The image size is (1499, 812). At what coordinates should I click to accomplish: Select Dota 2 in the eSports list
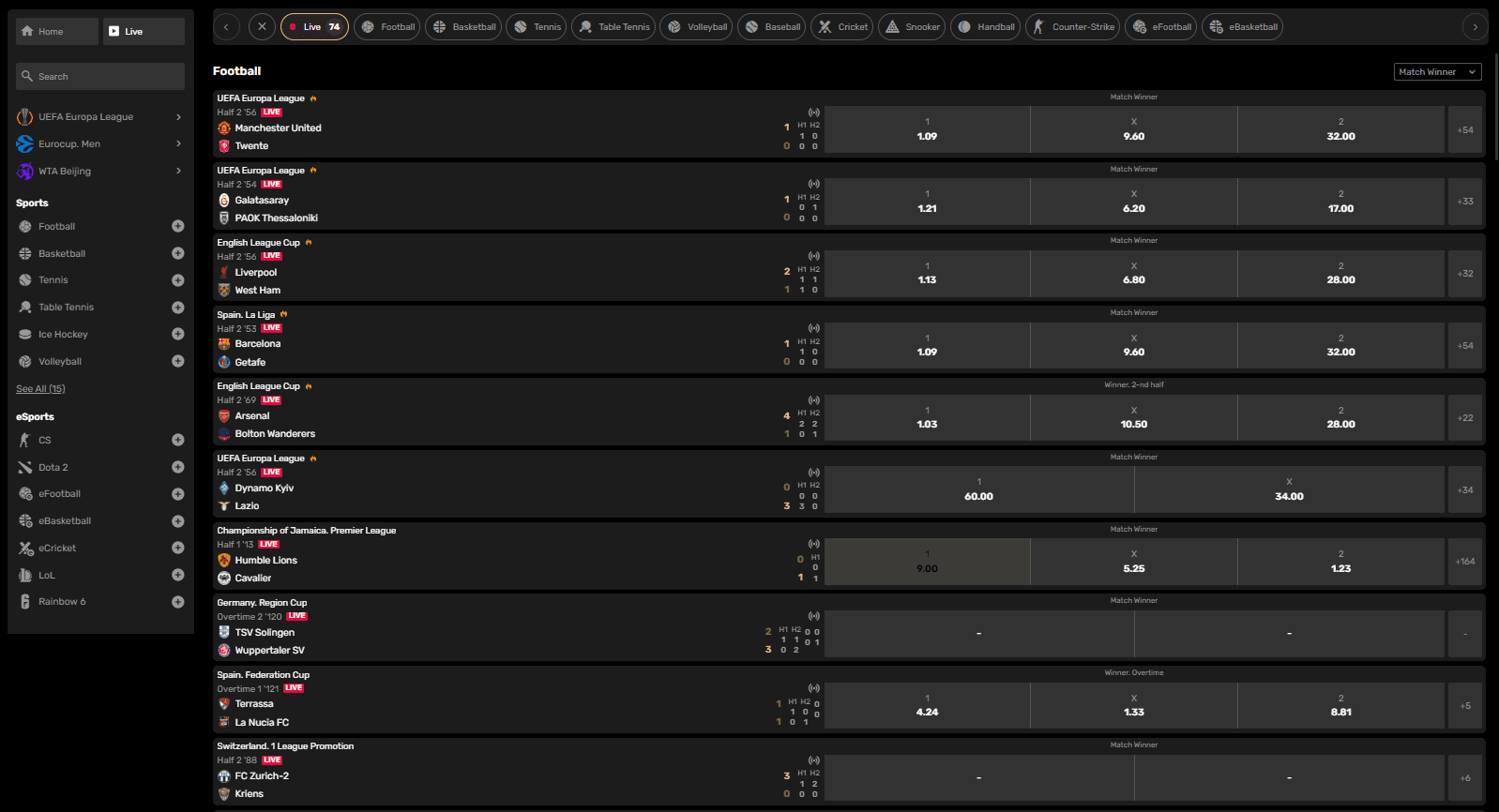click(53, 467)
